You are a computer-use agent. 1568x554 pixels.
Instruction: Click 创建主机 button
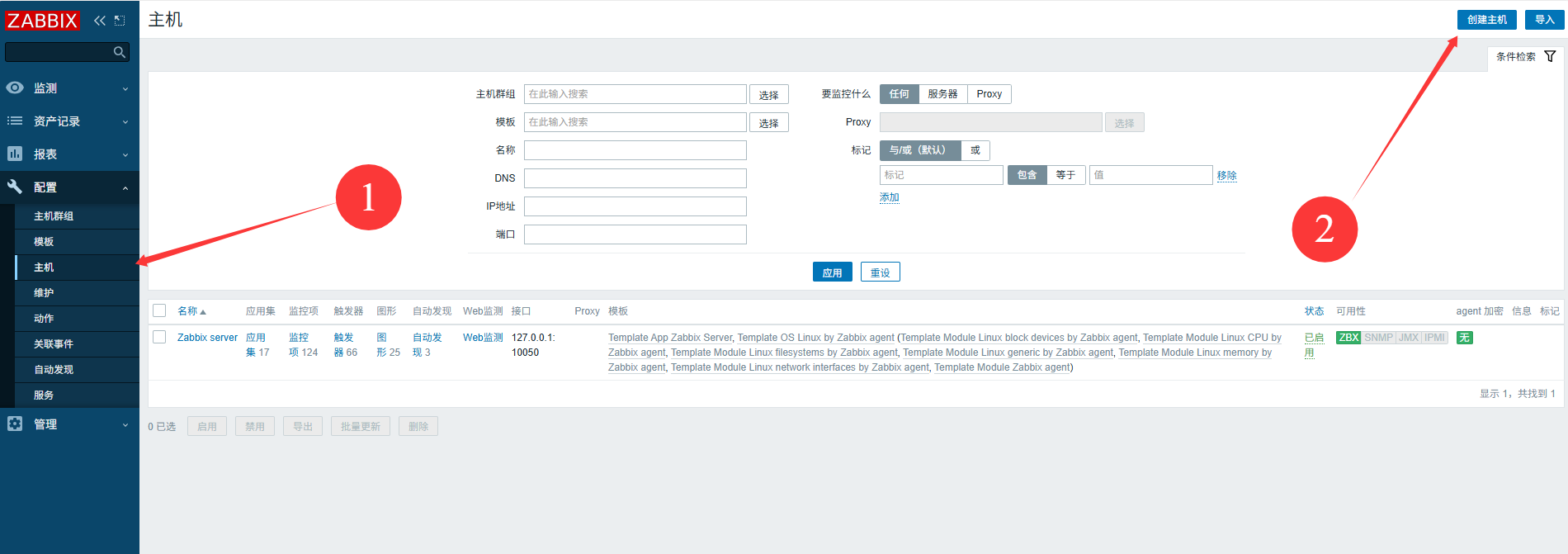[1486, 20]
